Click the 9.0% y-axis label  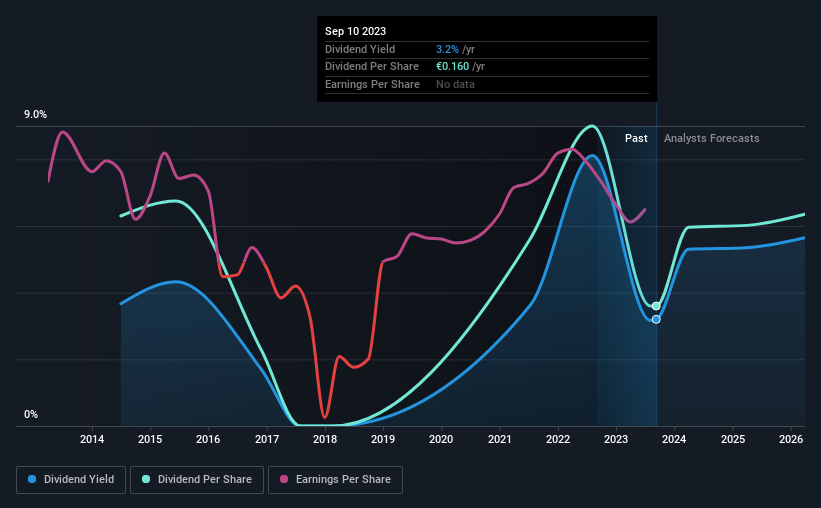tap(35, 115)
